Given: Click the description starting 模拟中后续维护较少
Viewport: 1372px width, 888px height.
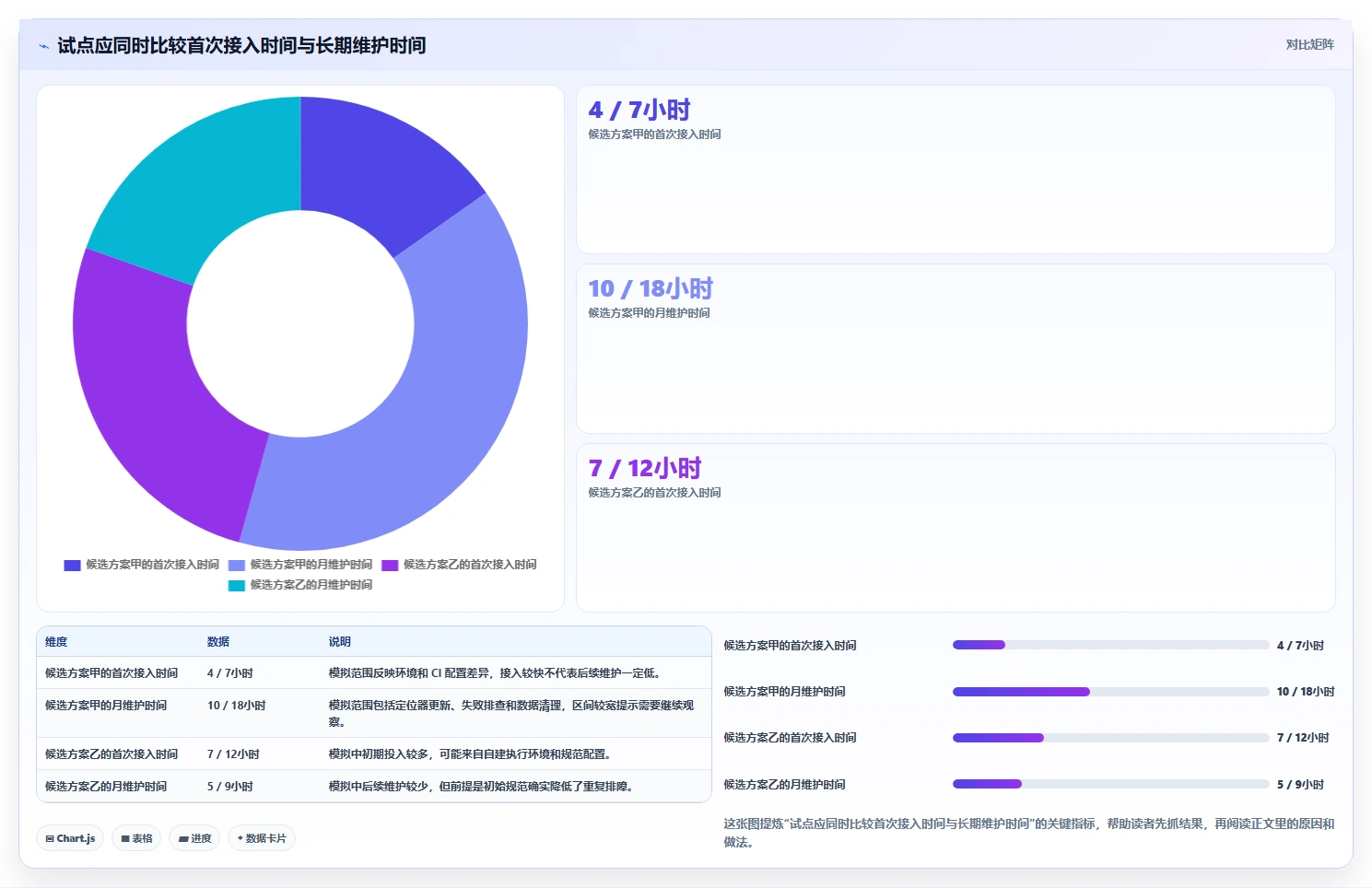Looking at the screenshot, I should pyautogui.click(x=481, y=787).
